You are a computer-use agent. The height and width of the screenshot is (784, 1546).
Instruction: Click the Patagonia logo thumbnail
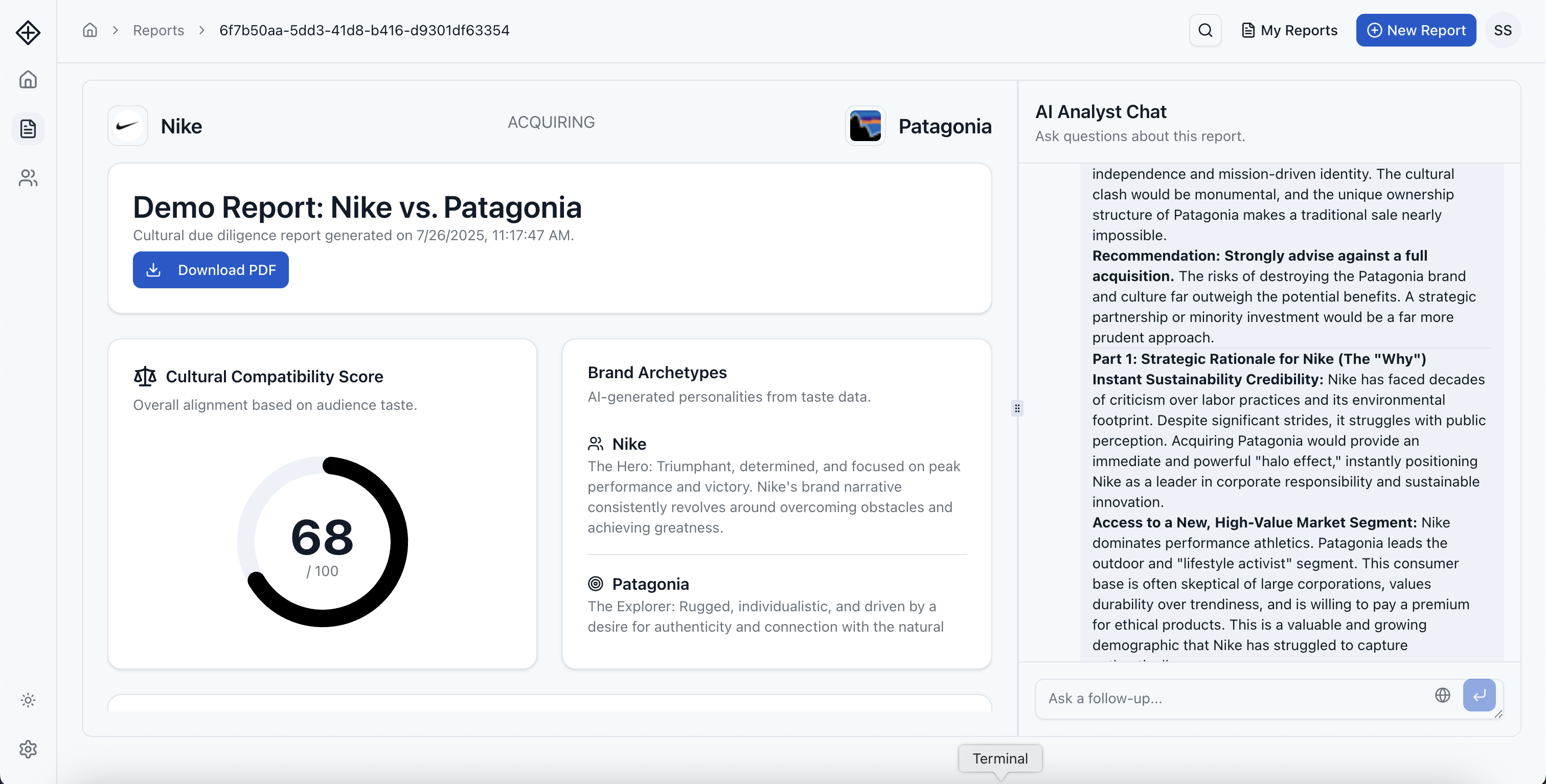pyautogui.click(x=865, y=126)
